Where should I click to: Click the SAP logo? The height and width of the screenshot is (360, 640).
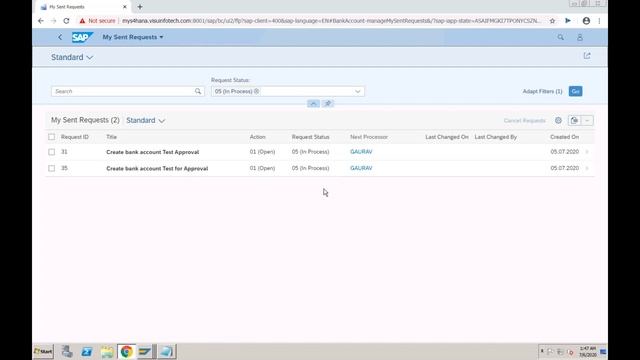point(82,37)
